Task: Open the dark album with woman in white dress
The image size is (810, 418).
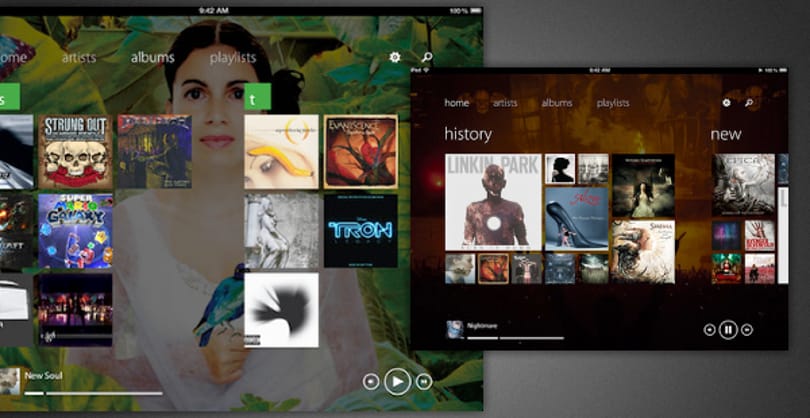Action: click(643, 185)
